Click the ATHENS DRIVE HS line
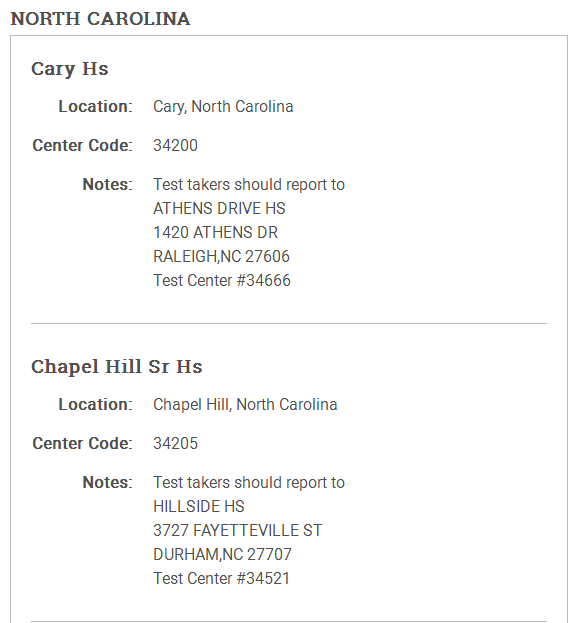This screenshot has height=623, width=576. click(x=219, y=209)
